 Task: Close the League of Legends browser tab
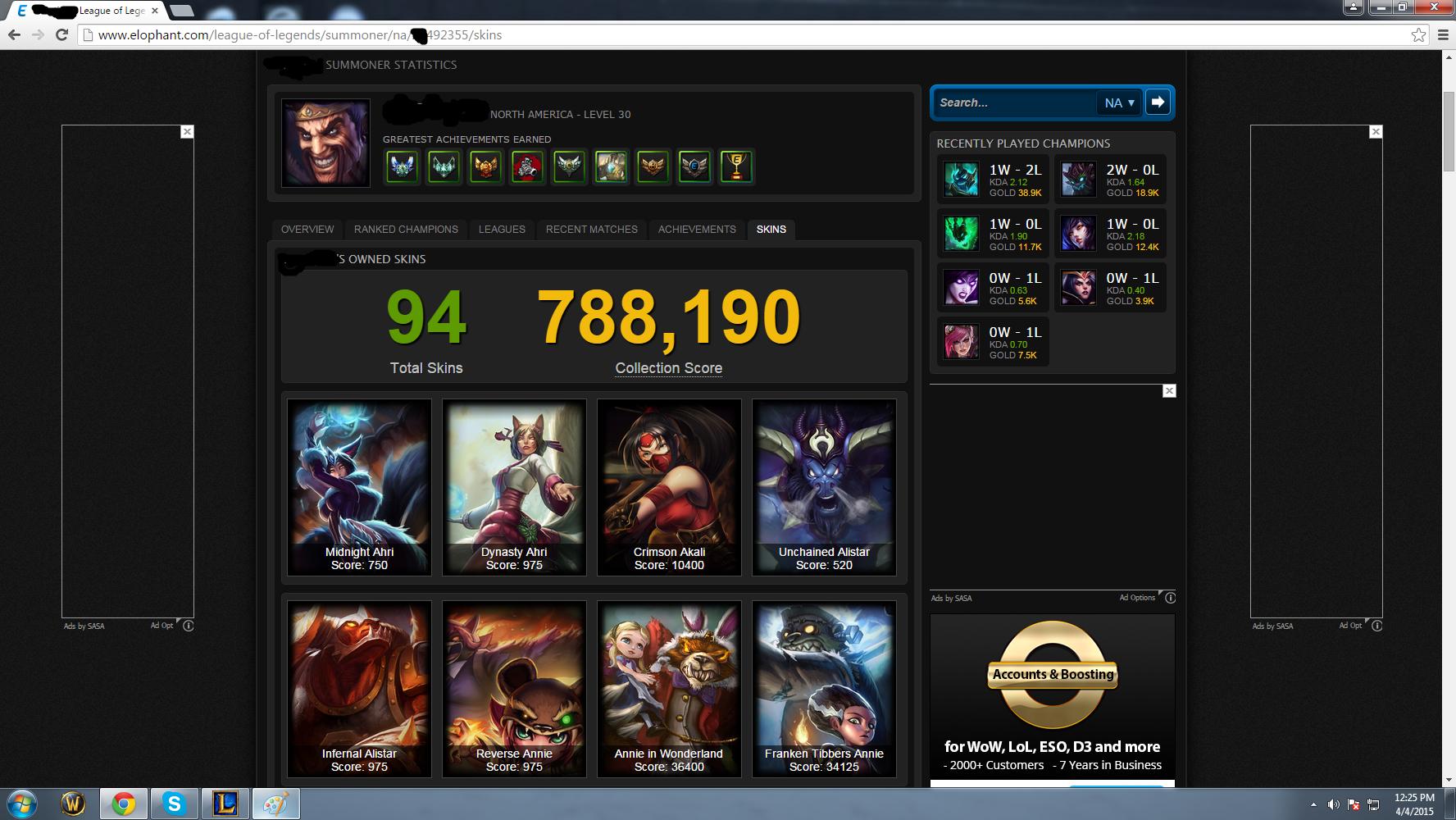(x=155, y=11)
